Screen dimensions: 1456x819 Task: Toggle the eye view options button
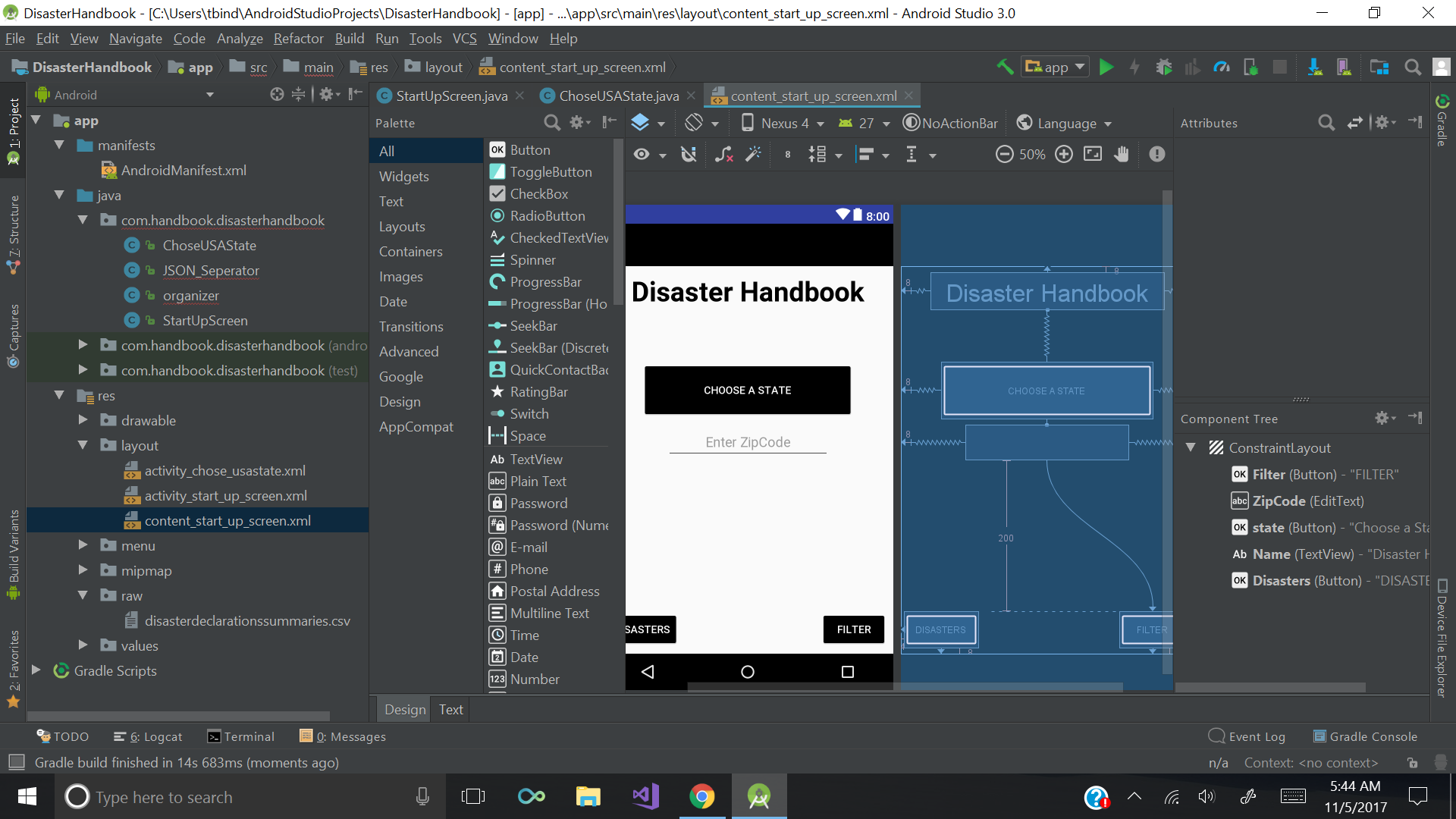[x=642, y=155]
